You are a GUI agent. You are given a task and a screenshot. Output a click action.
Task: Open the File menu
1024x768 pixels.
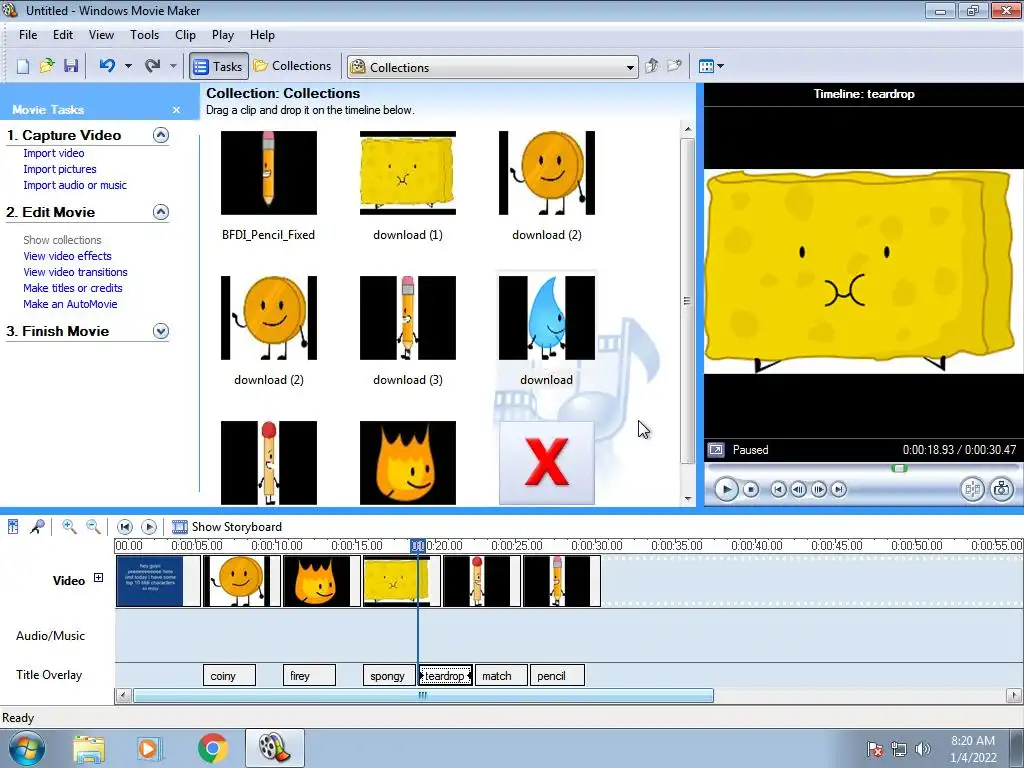(x=28, y=35)
